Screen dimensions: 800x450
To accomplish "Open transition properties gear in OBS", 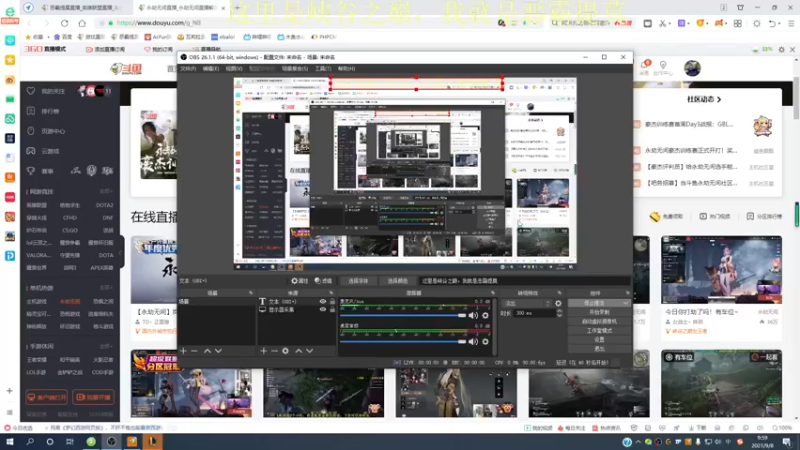I will click(558, 304).
